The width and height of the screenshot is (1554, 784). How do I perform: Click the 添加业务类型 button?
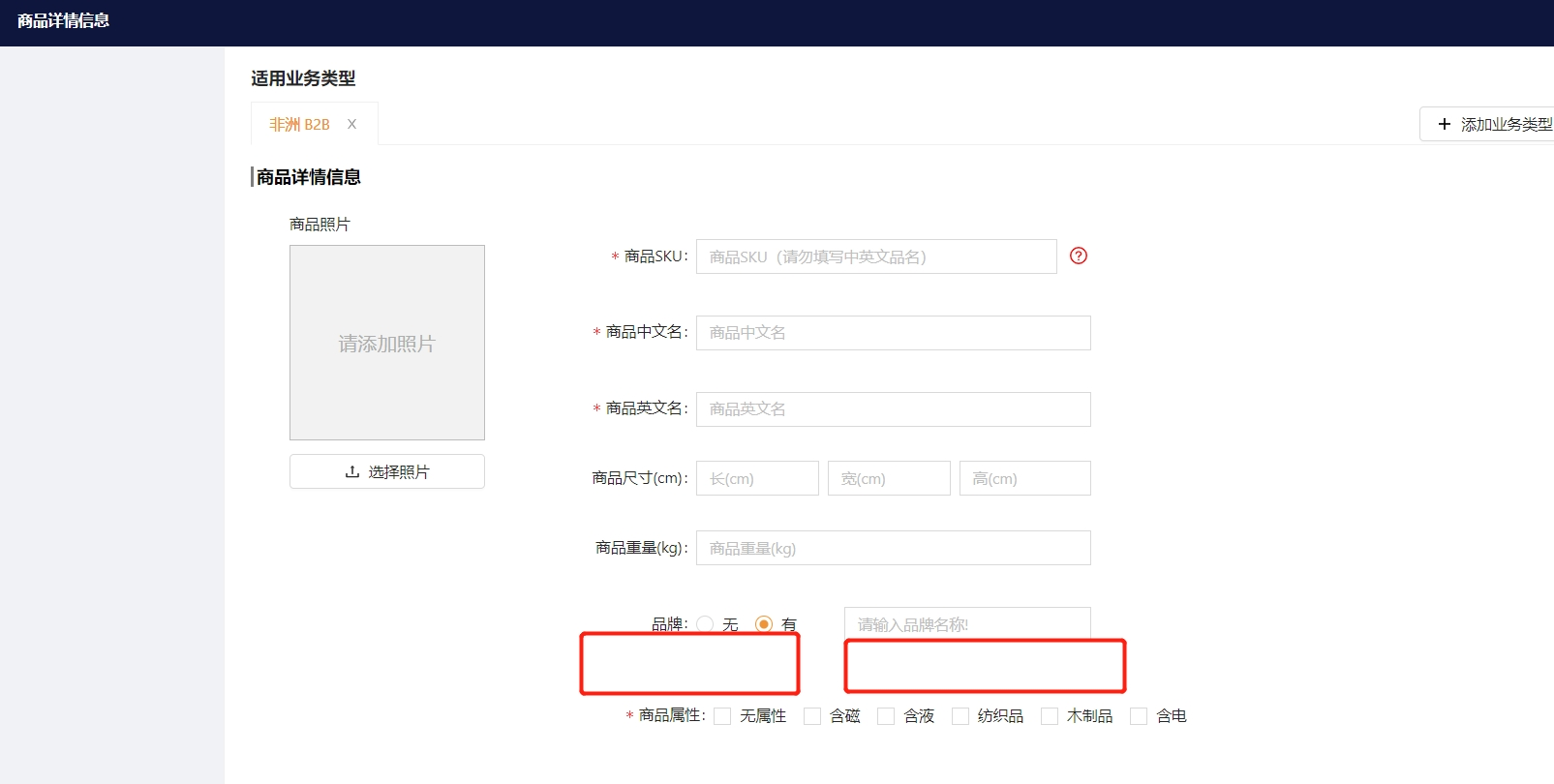[x=1490, y=124]
